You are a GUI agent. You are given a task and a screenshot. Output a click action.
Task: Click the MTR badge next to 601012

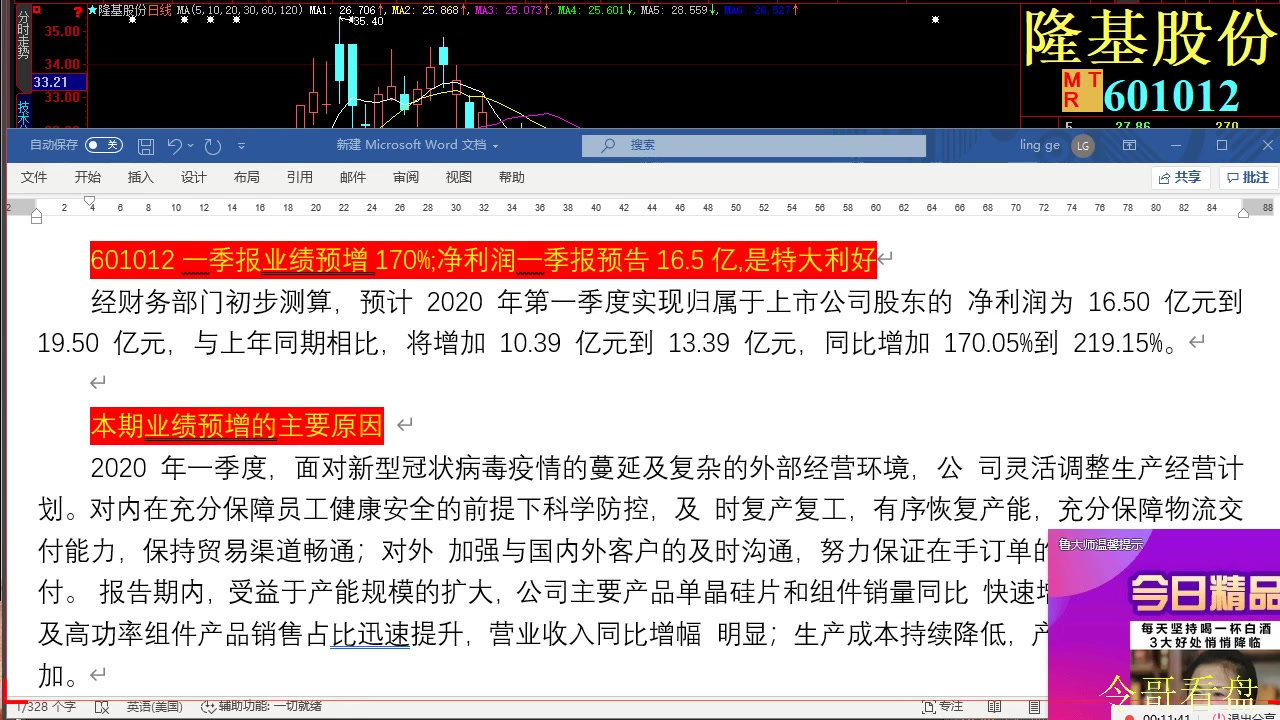[1082, 91]
